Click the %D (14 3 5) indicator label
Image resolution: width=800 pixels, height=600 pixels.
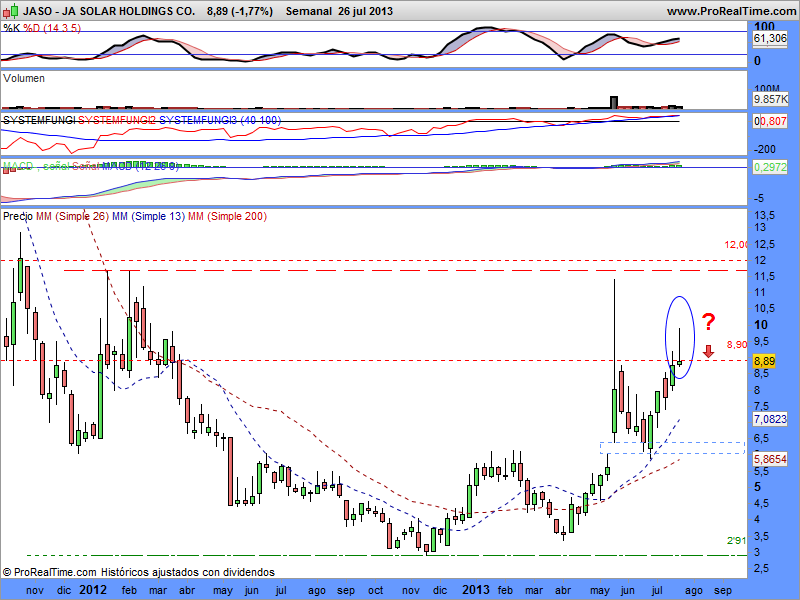[52, 28]
